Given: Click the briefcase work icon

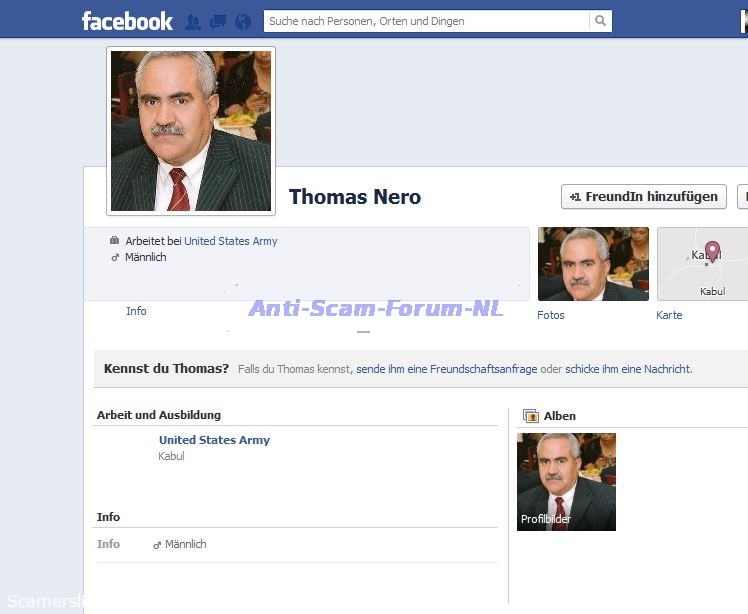Looking at the screenshot, I should [x=115, y=241].
